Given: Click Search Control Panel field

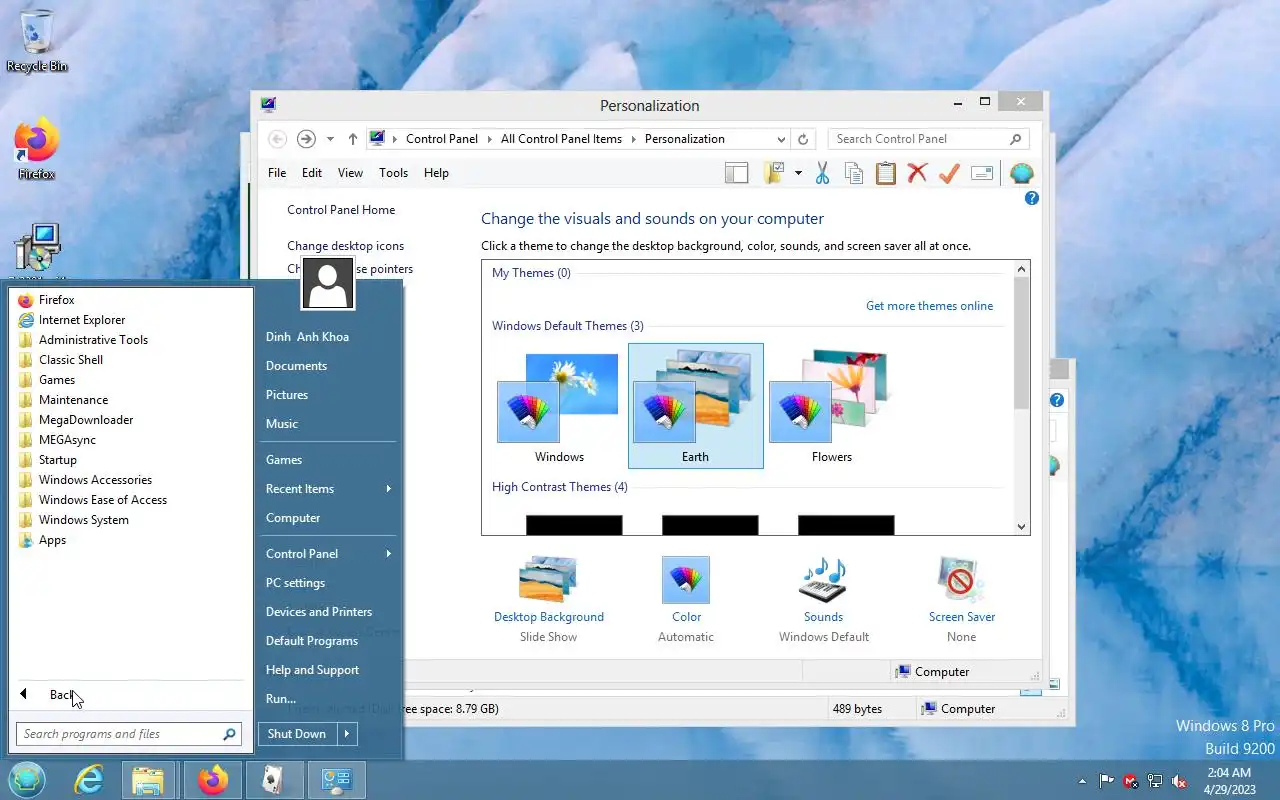Looking at the screenshot, I should pyautogui.click(x=927, y=139).
